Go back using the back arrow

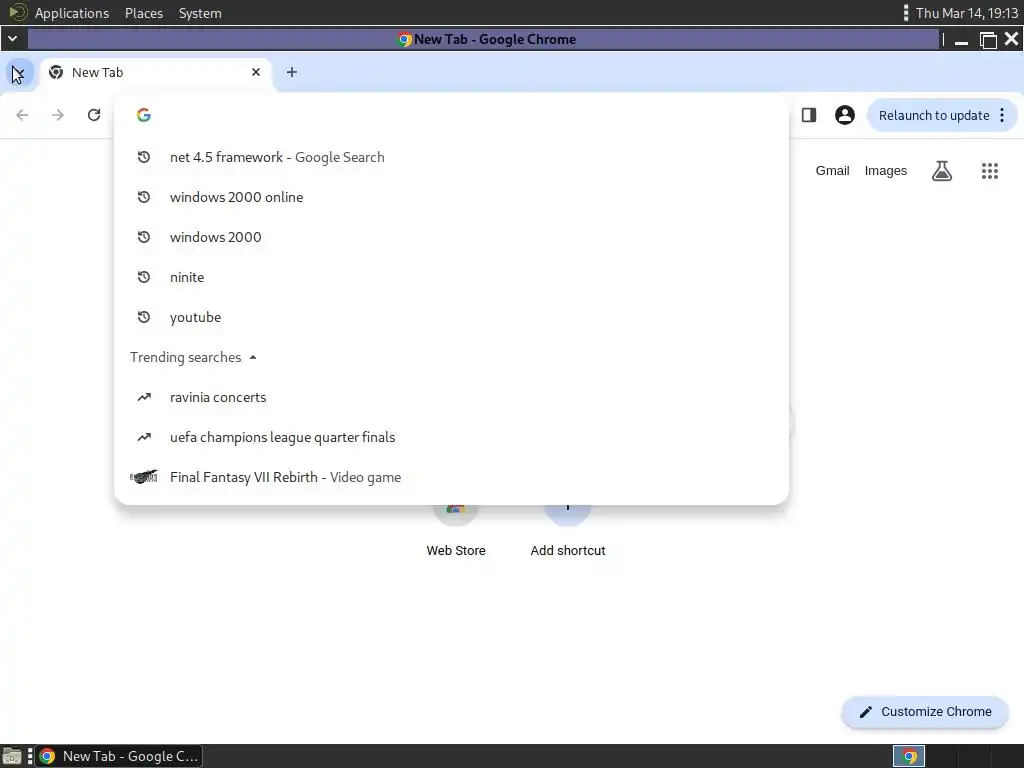tap(22, 115)
